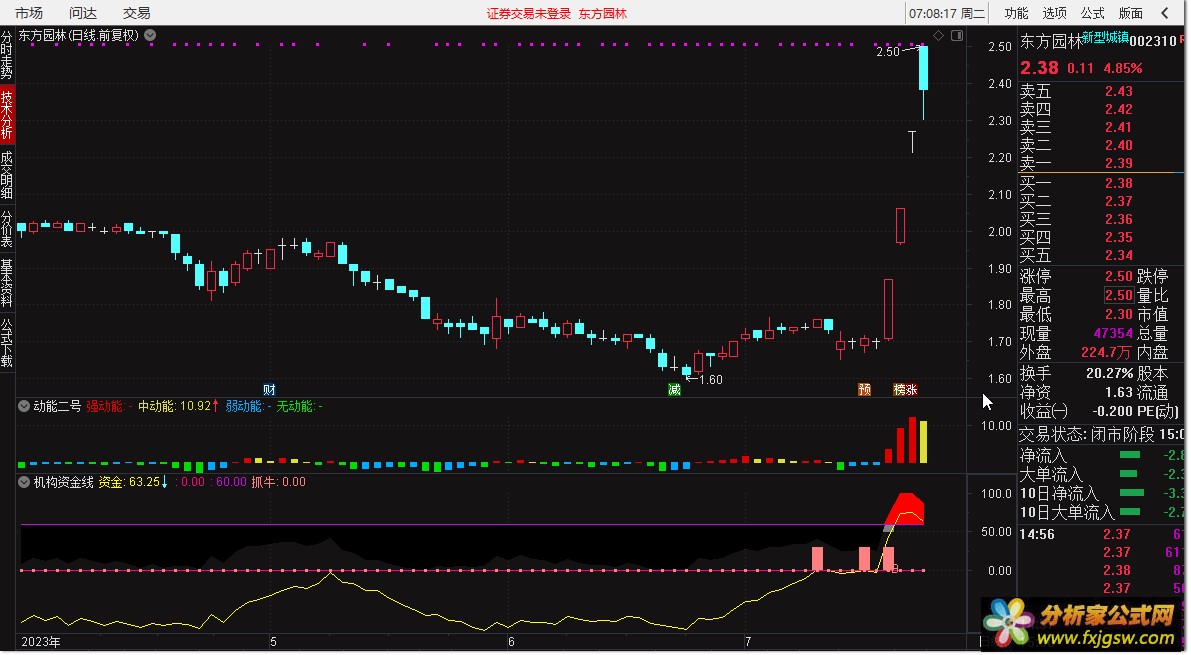
Task: Open the 交易 menu
Action: (137, 13)
